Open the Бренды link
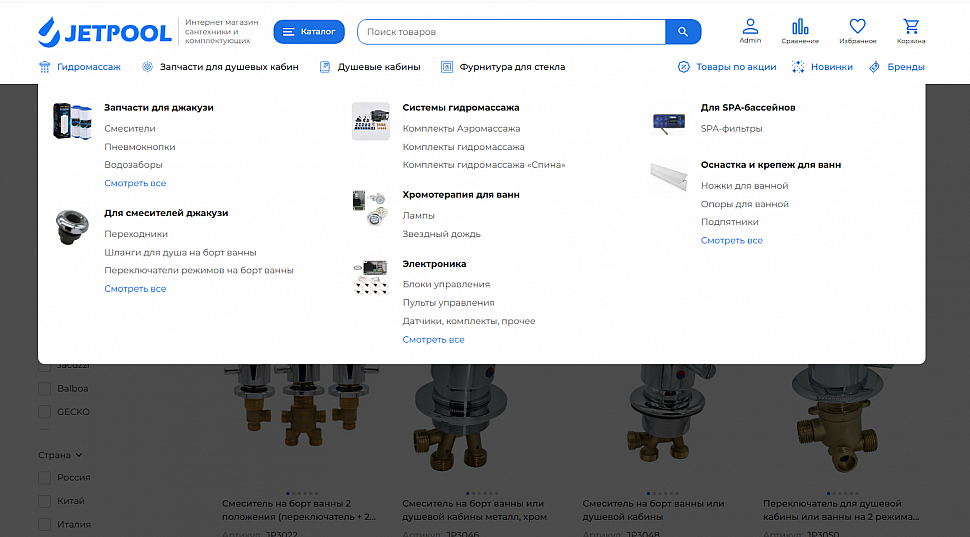Screen dimensions: 970x537 tap(906, 67)
